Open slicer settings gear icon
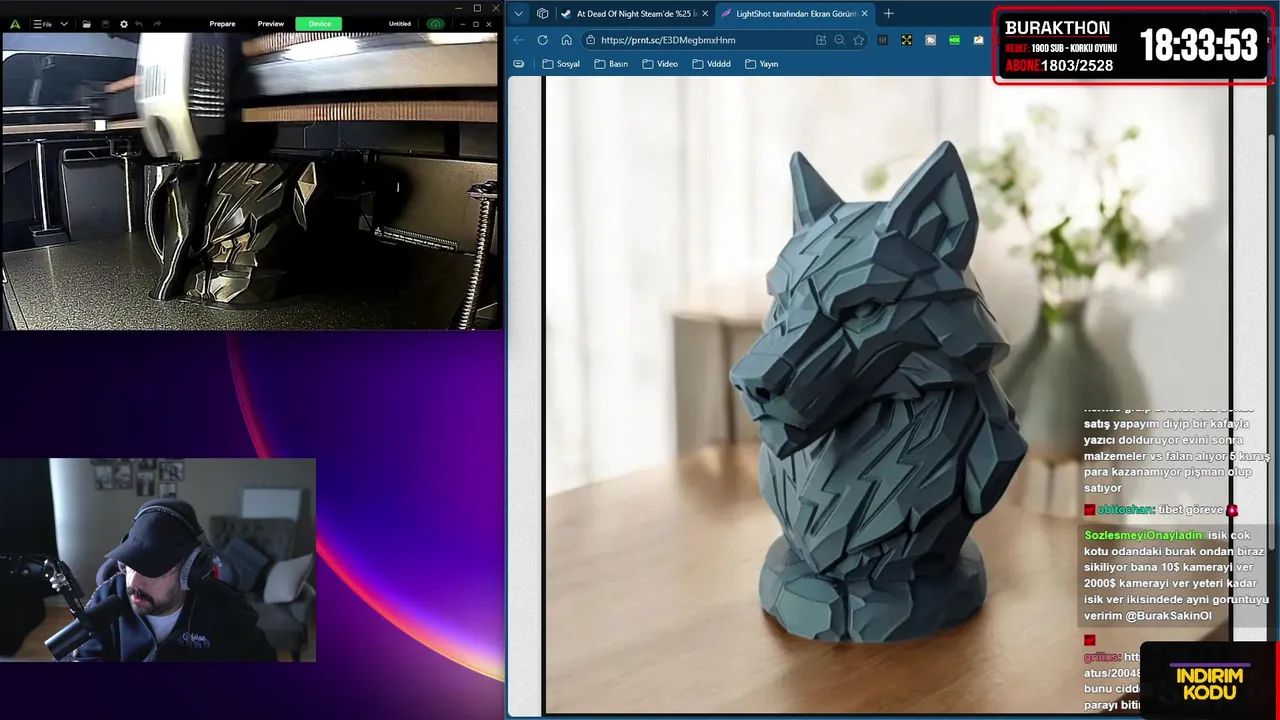Viewport: 1280px width, 720px height. coord(124,24)
